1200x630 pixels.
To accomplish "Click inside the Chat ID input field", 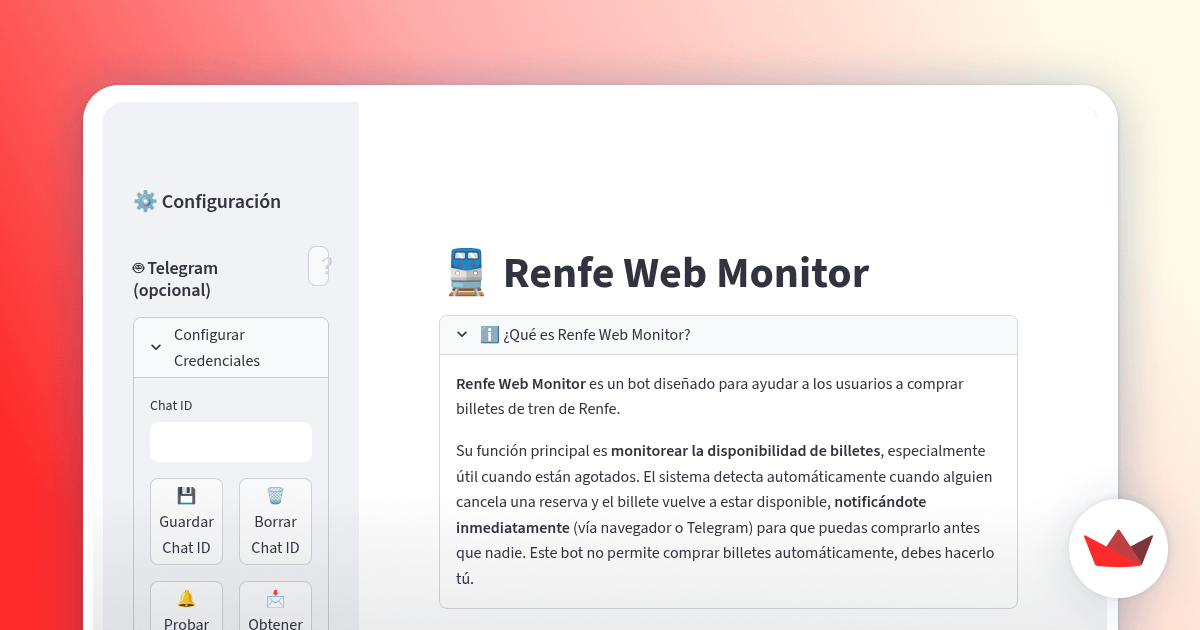I will click(230, 441).
